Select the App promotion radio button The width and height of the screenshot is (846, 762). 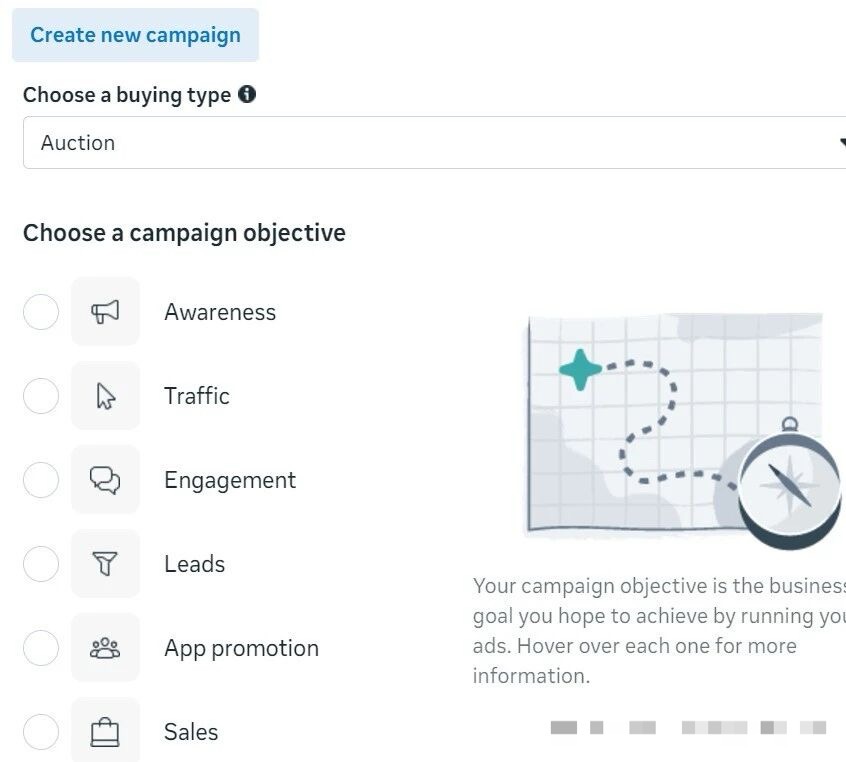(41, 648)
